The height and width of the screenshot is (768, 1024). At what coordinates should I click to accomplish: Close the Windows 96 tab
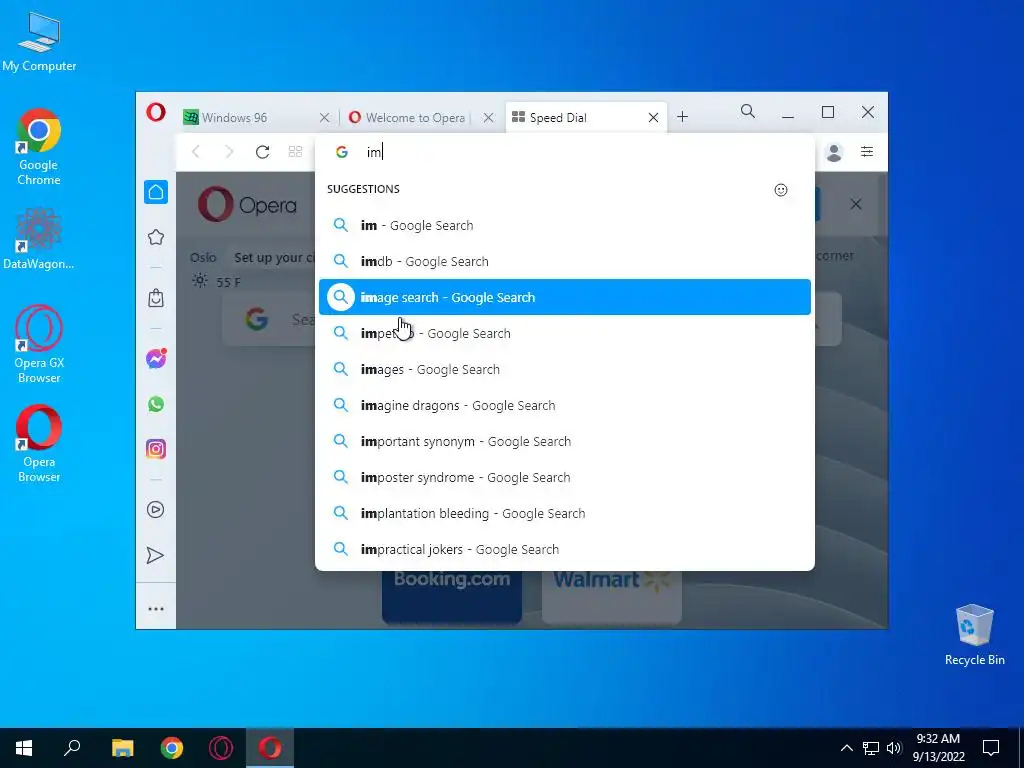[324, 118]
